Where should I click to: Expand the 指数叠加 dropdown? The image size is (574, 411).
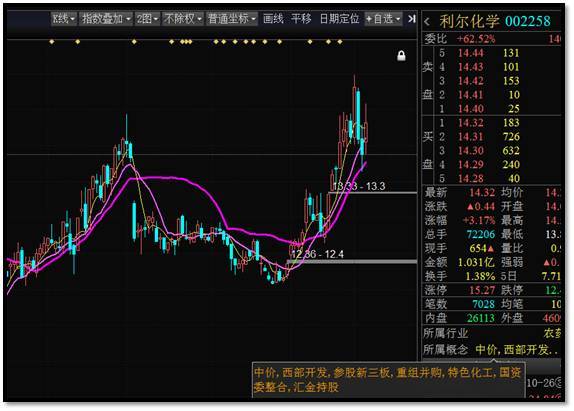(106, 18)
